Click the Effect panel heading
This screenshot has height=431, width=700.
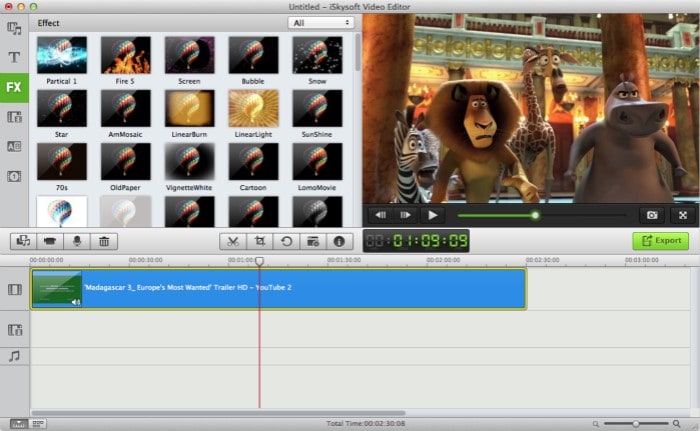pos(48,23)
